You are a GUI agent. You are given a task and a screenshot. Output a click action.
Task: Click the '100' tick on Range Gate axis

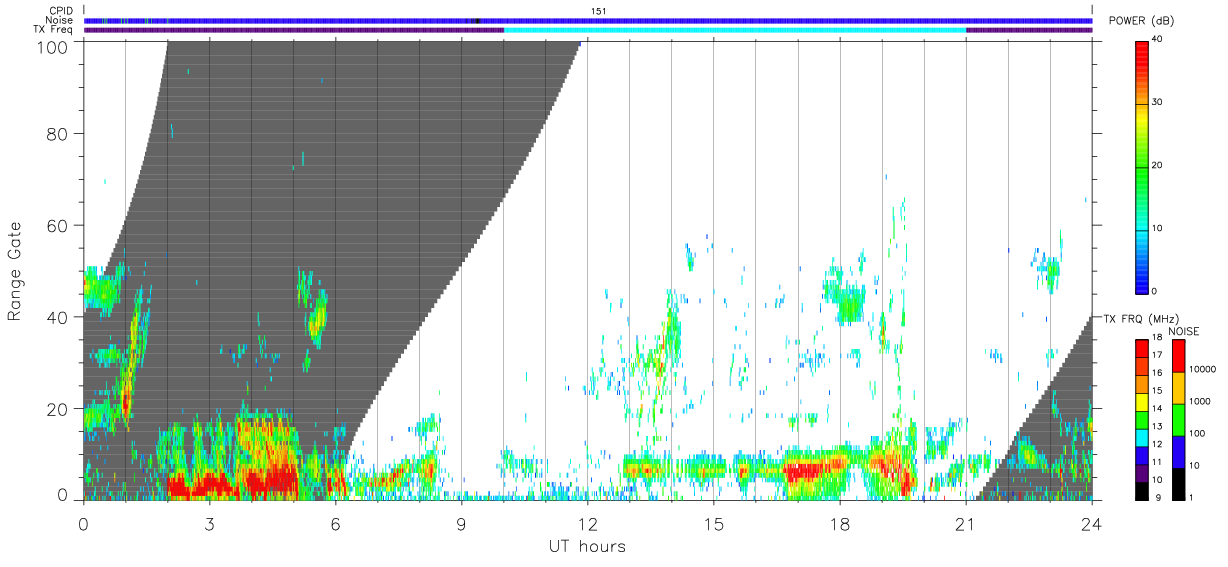(53, 47)
